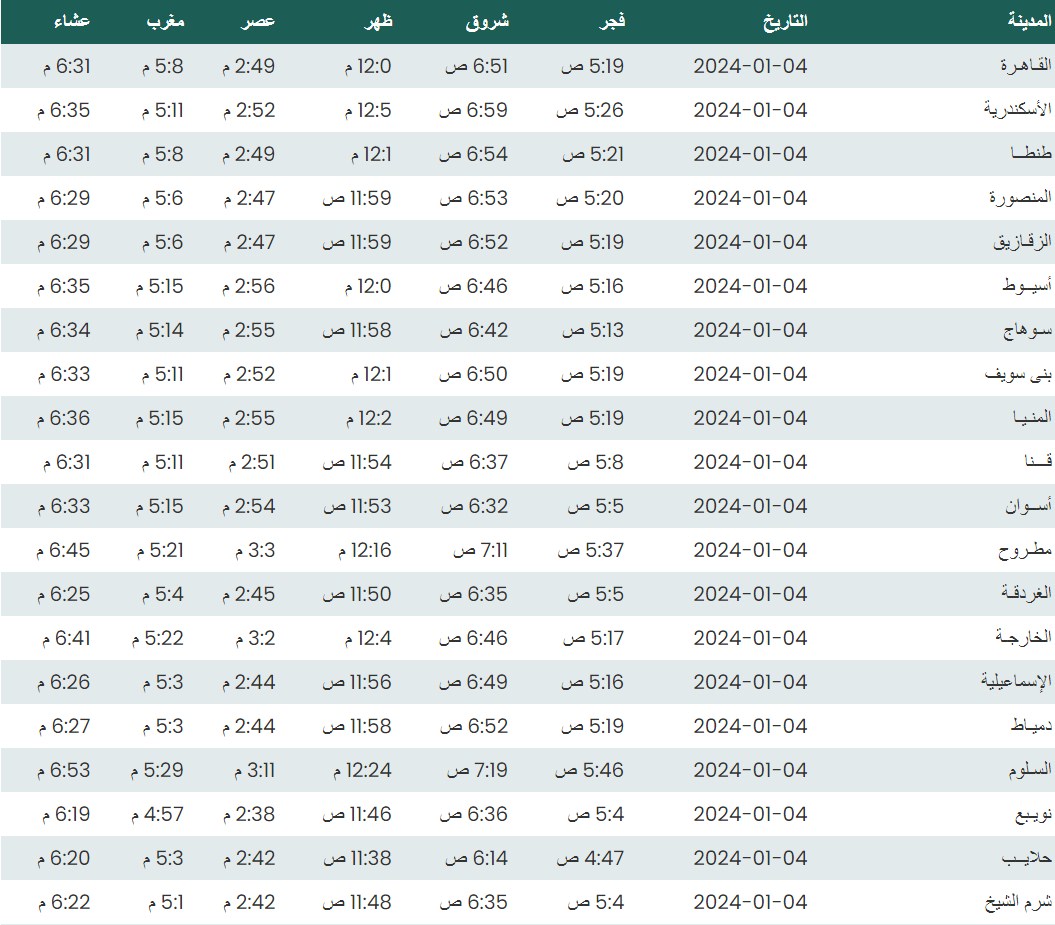
Task: Click the ظهر column header
Action: [x=381, y=21]
